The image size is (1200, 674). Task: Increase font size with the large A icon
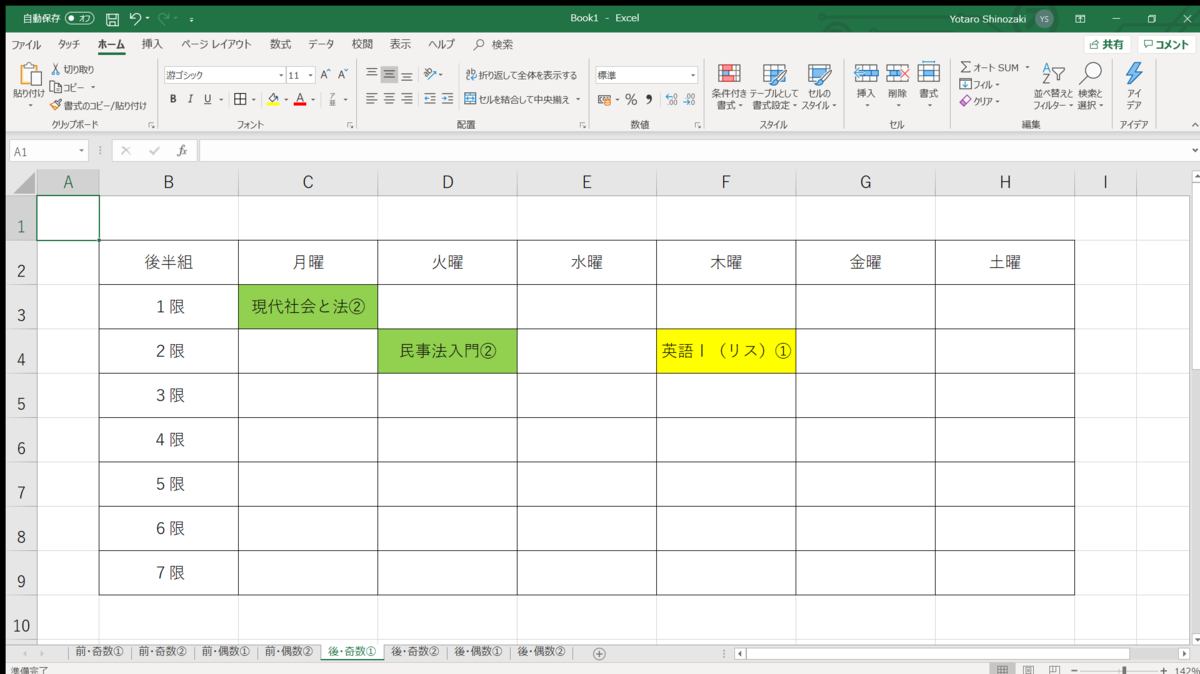325,75
